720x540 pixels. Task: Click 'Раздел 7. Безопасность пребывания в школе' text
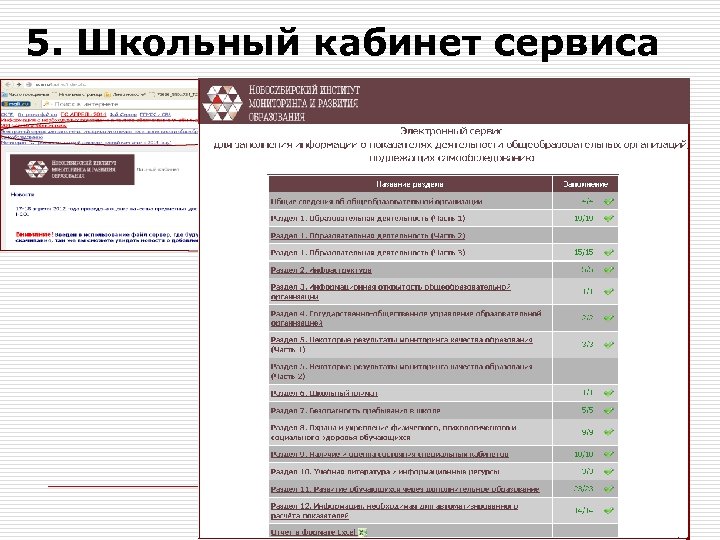point(355,411)
